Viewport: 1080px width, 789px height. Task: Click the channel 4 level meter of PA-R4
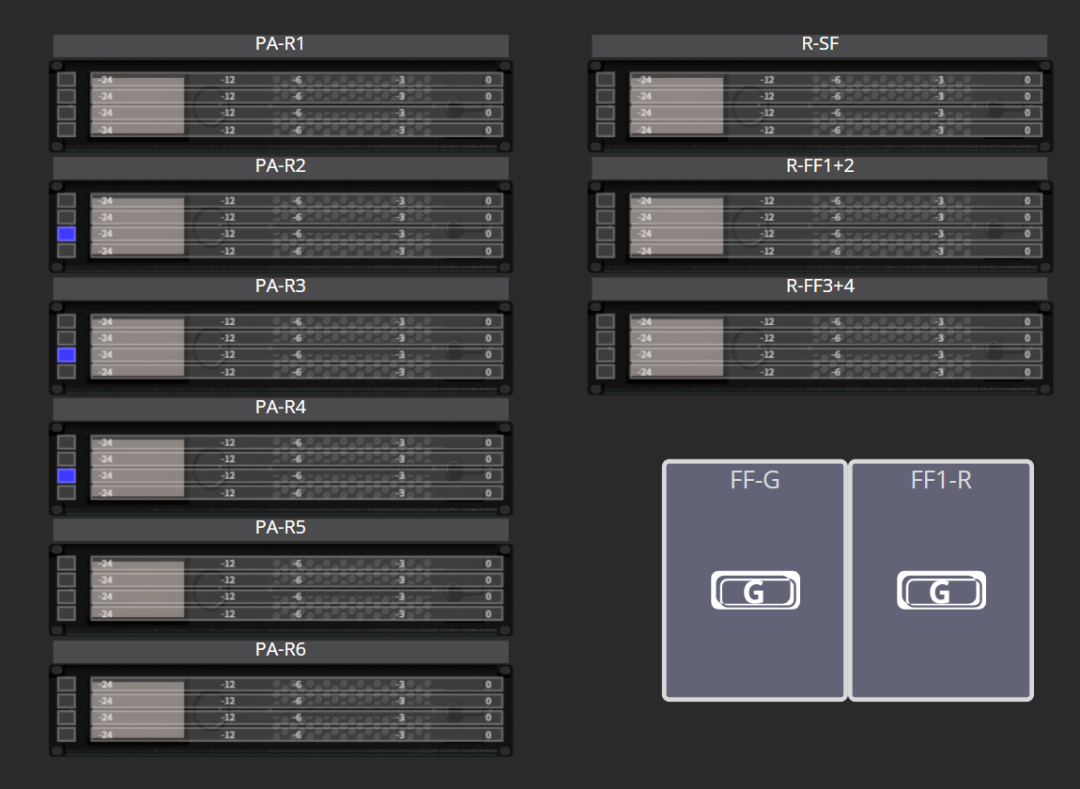click(296, 492)
